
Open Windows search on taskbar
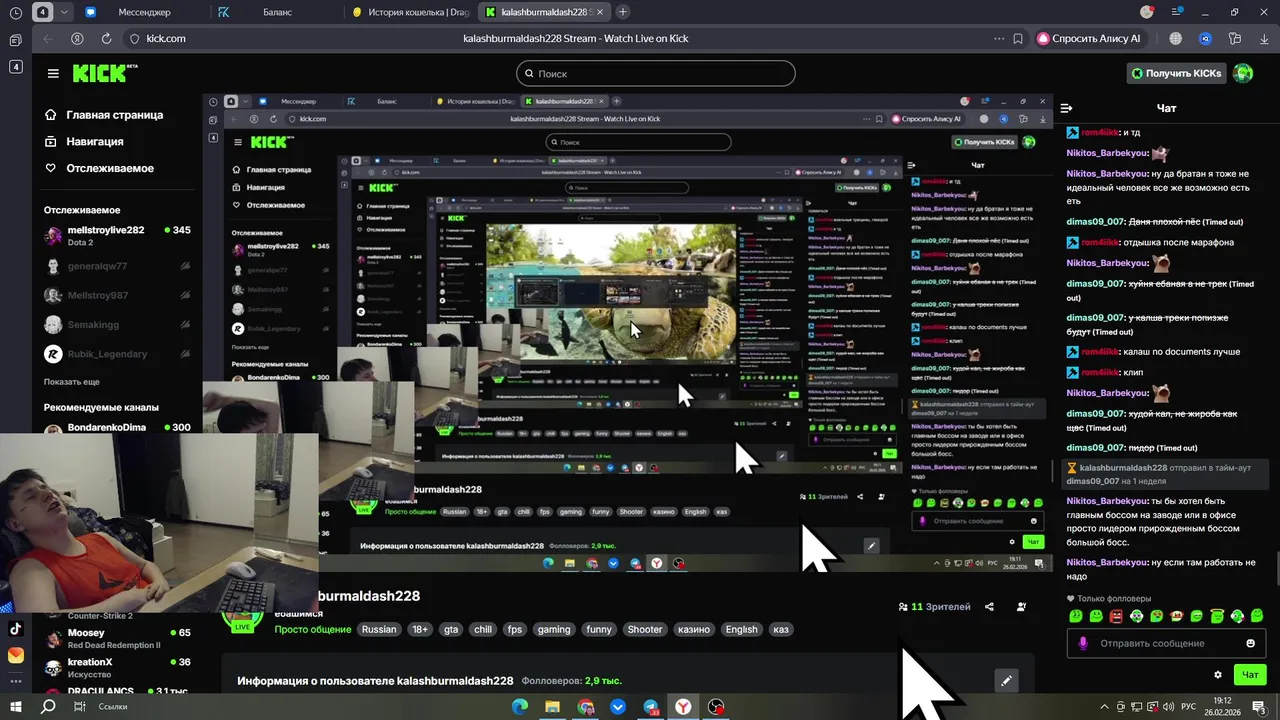pyautogui.click(x=48, y=706)
